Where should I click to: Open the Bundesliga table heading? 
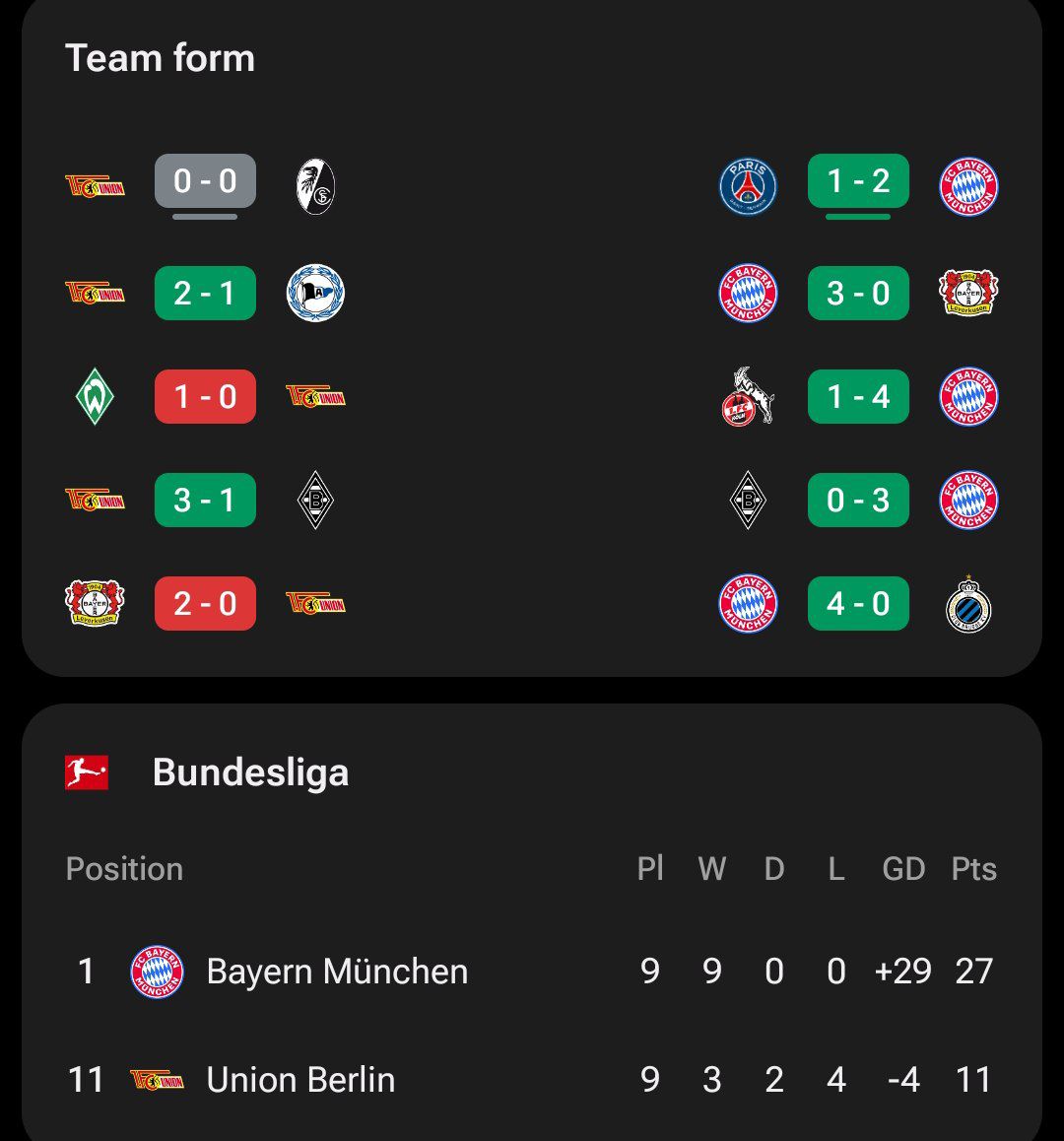tap(250, 772)
